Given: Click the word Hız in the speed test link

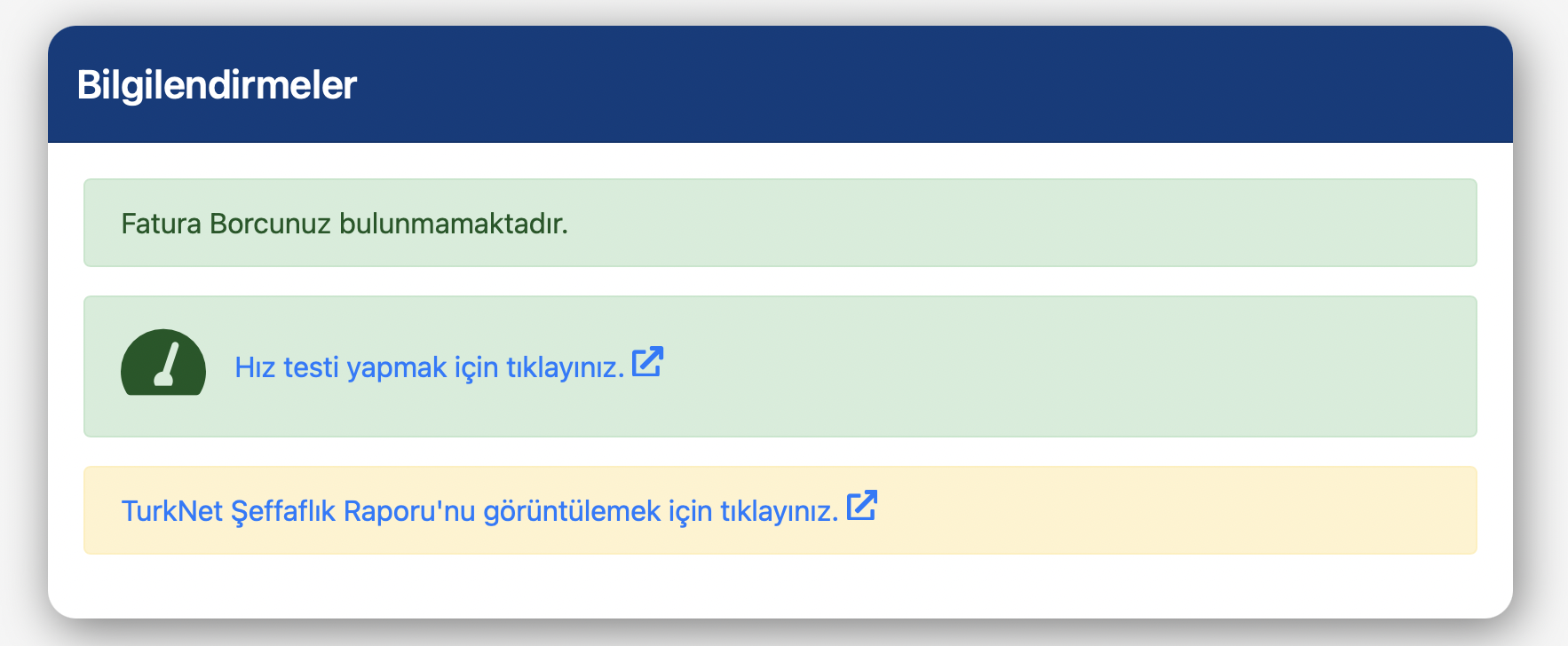Looking at the screenshot, I should coord(256,367).
